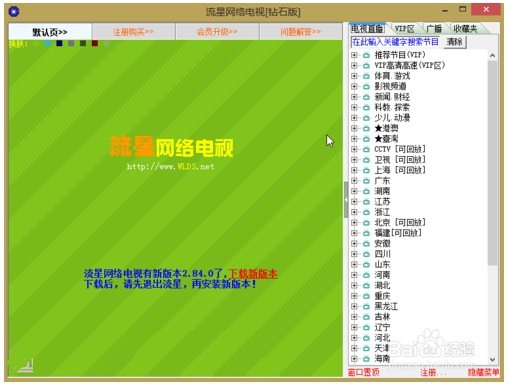Select the 海南 tree row

382,359
